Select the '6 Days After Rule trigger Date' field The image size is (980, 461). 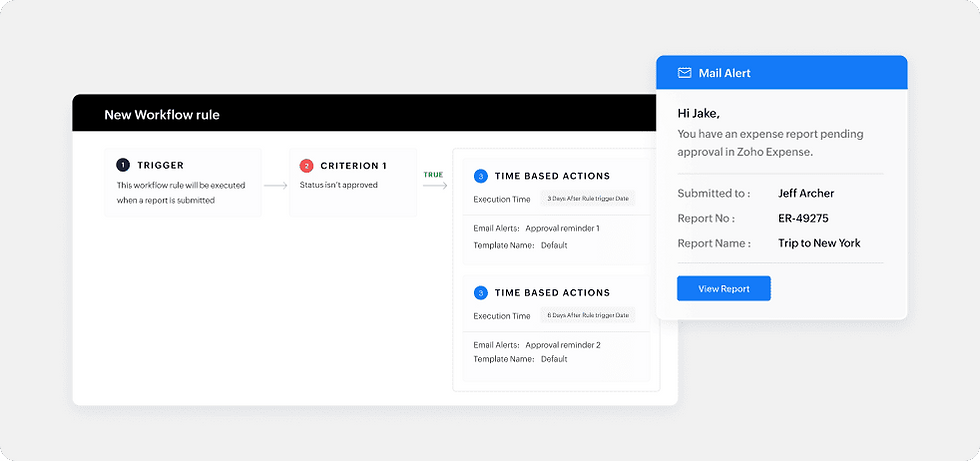588,315
